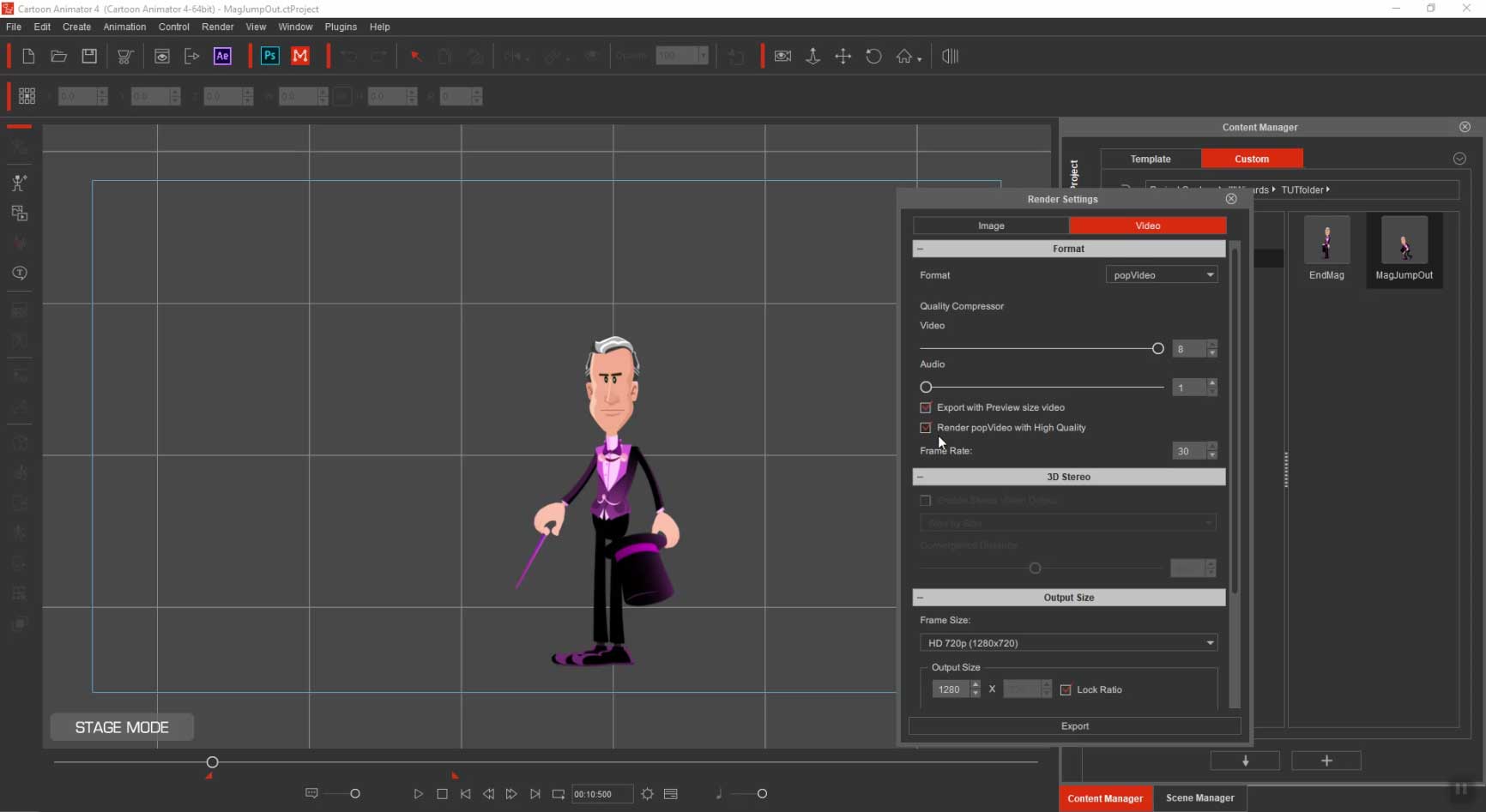Viewport: 1486px width, 812px height.
Task: Open the Animation menu
Action: tap(124, 27)
